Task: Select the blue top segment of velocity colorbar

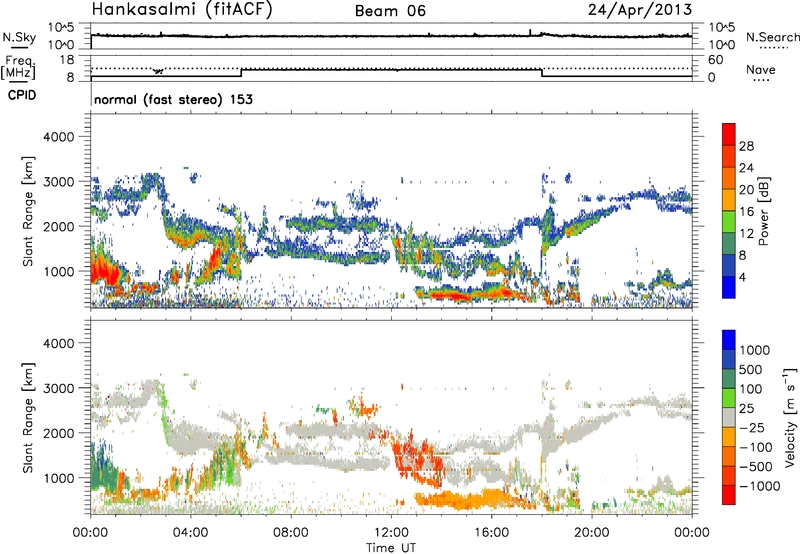Action: click(x=729, y=340)
